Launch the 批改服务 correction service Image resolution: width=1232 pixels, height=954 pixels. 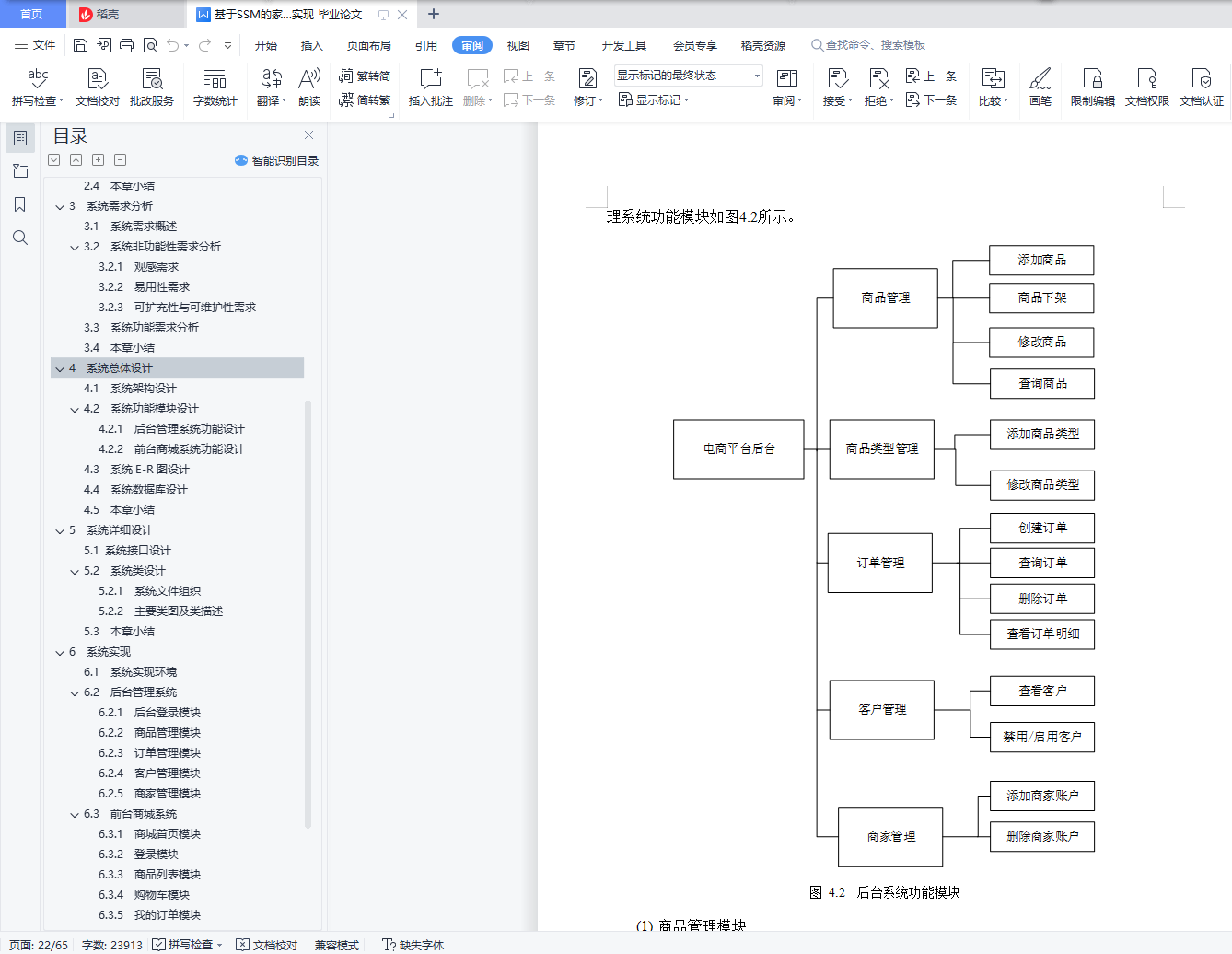152,87
